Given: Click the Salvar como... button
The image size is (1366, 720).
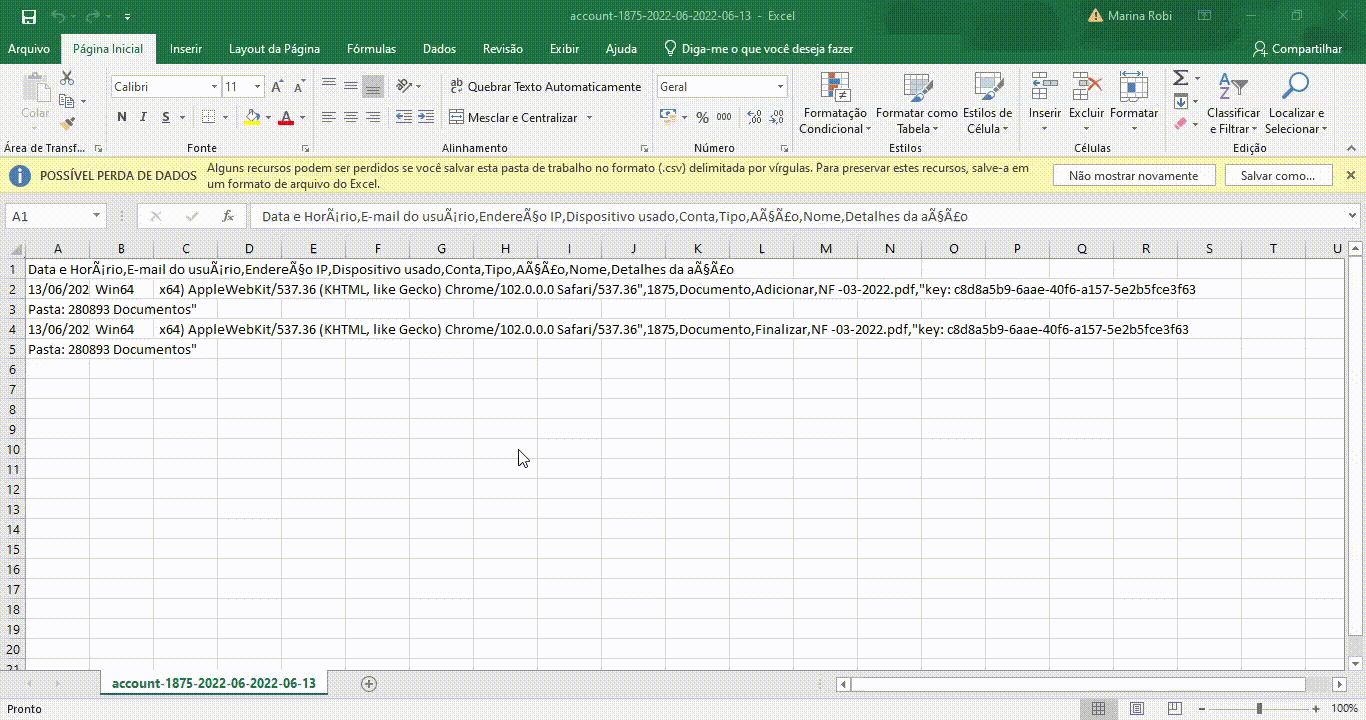Looking at the screenshot, I should click(x=1279, y=176).
